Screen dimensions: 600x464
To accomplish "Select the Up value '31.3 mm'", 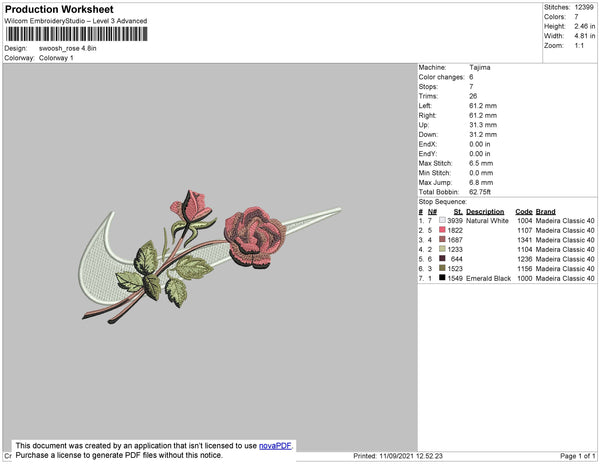I will [x=483, y=125].
